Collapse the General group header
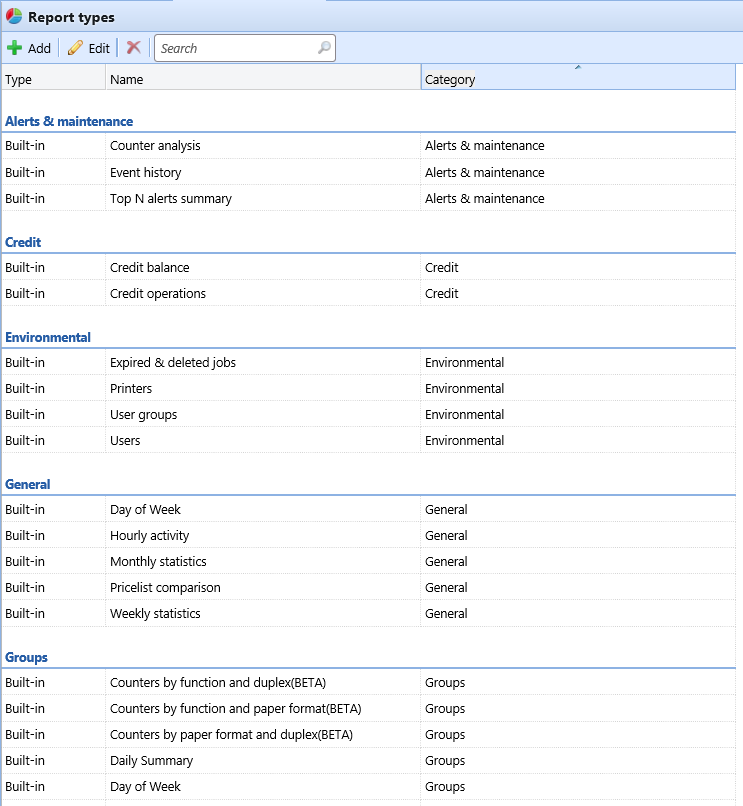Screen dimensions: 743x806 pos(27,484)
